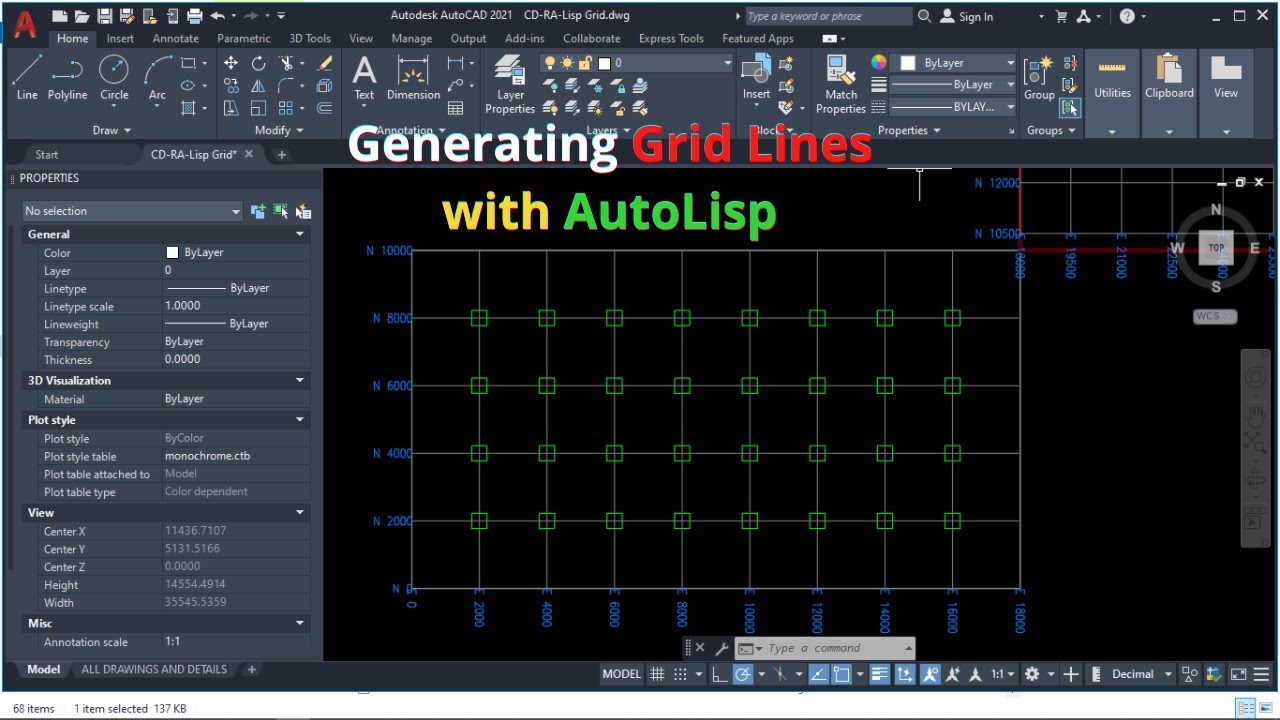Click the Sign In button
This screenshot has height=720, width=1280.
[x=967, y=16]
